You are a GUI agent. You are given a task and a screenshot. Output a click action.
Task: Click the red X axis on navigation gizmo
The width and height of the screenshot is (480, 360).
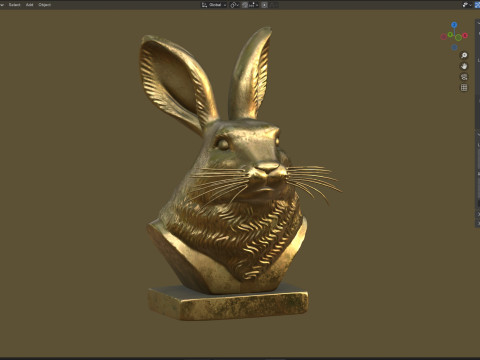pyautogui.click(x=465, y=35)
